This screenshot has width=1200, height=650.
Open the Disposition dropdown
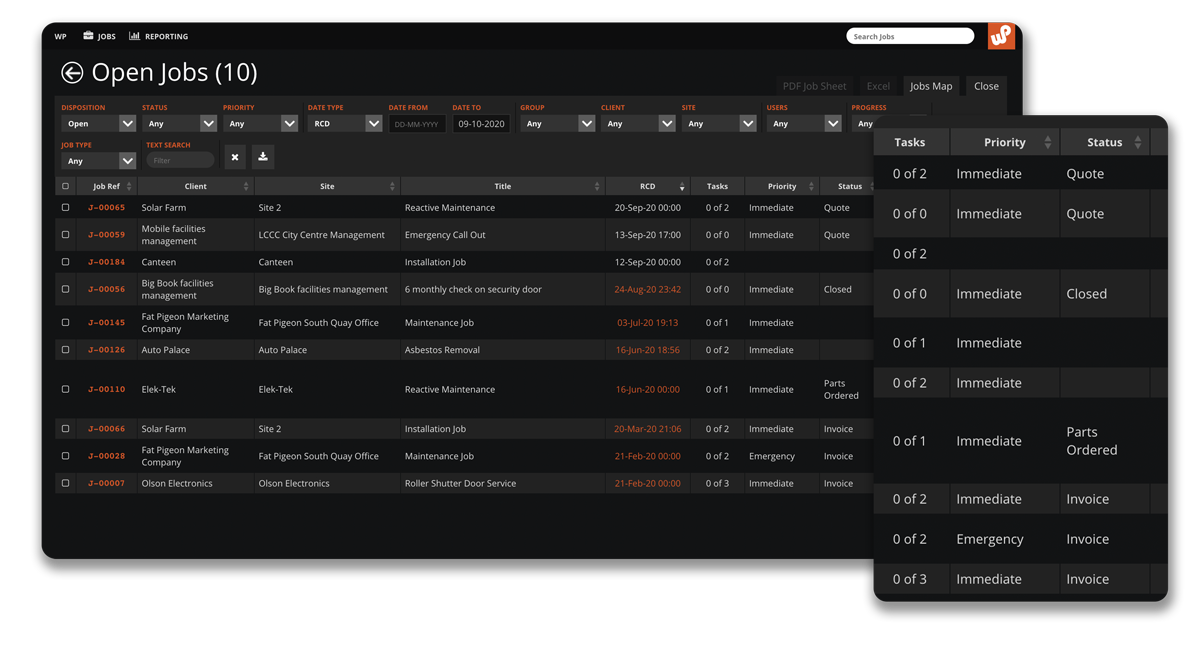click(x=98, y=124)
